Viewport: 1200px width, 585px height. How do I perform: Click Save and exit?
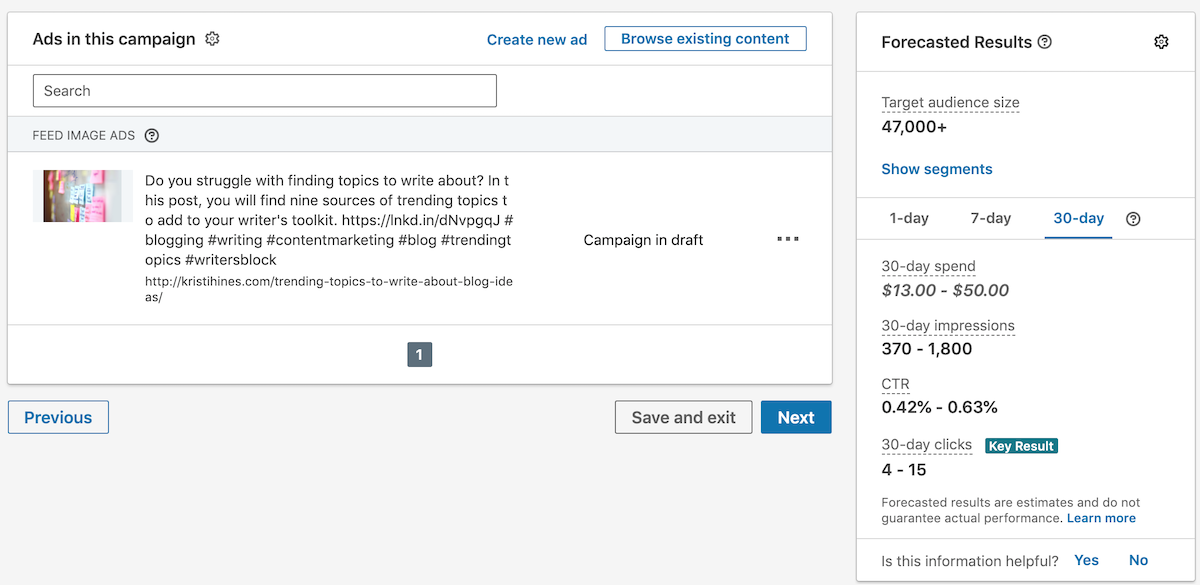683,417
